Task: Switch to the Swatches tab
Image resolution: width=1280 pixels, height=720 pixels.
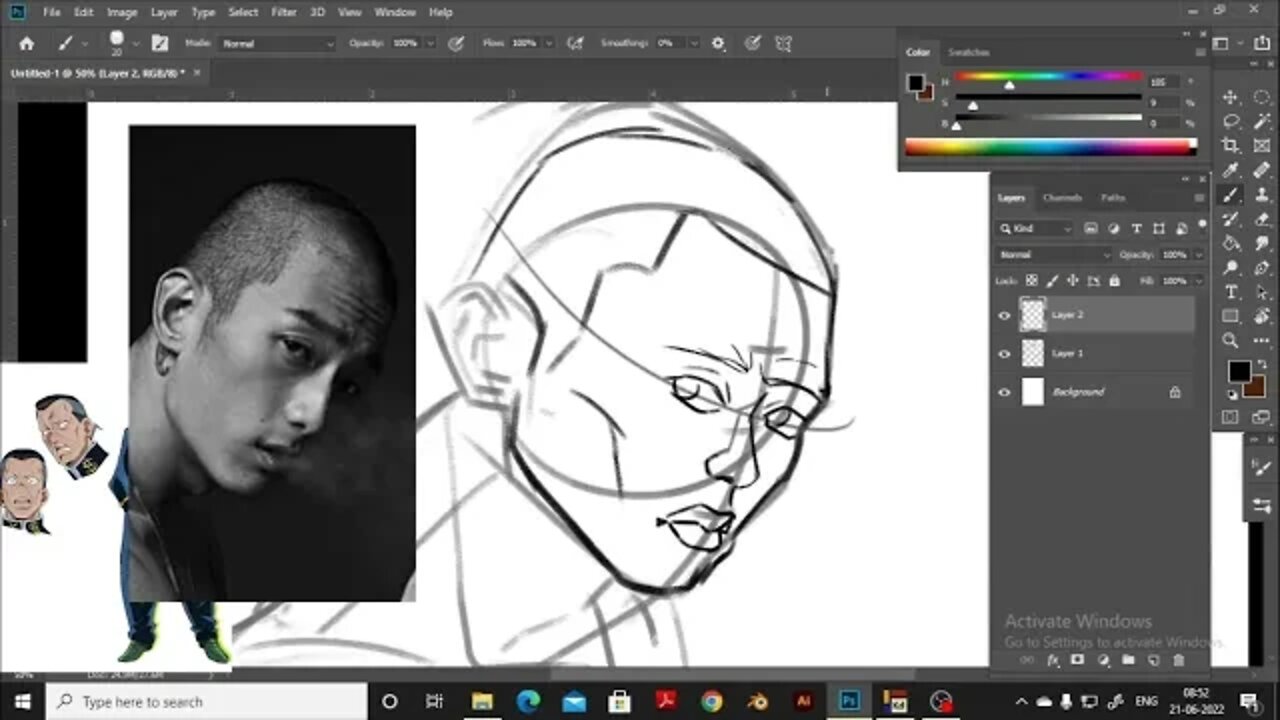Action: [x=968, y=52]
